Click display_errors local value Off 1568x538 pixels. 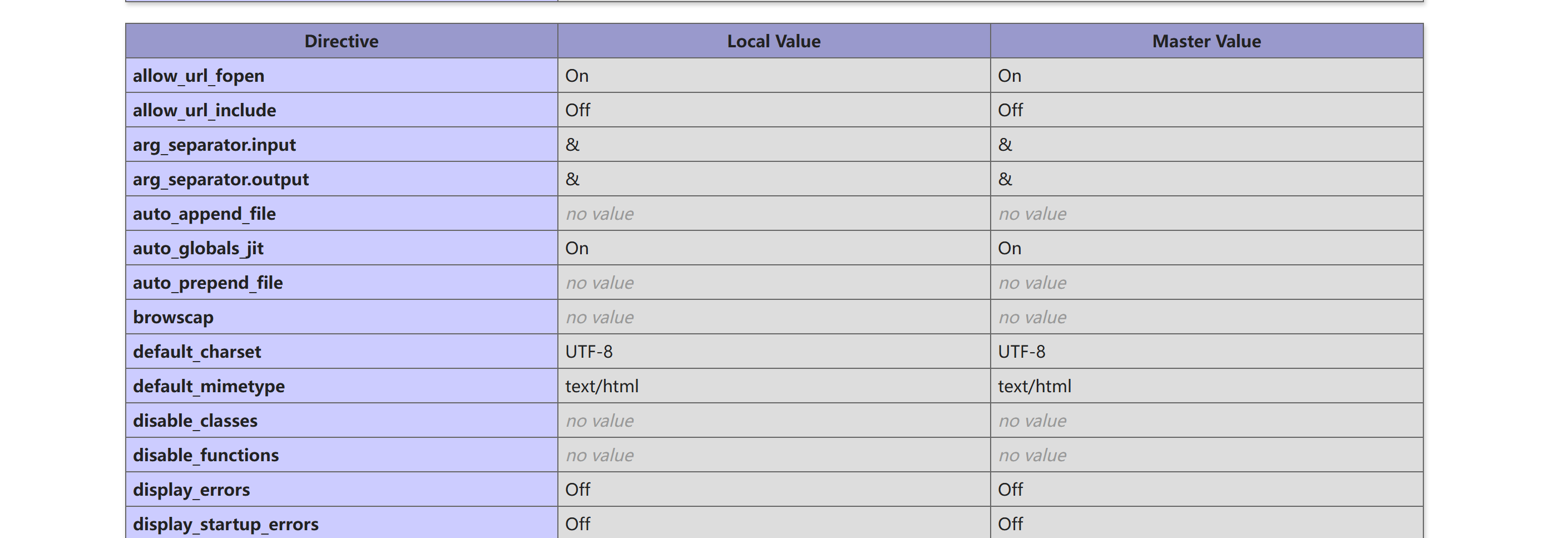click(x=578, y=489)
